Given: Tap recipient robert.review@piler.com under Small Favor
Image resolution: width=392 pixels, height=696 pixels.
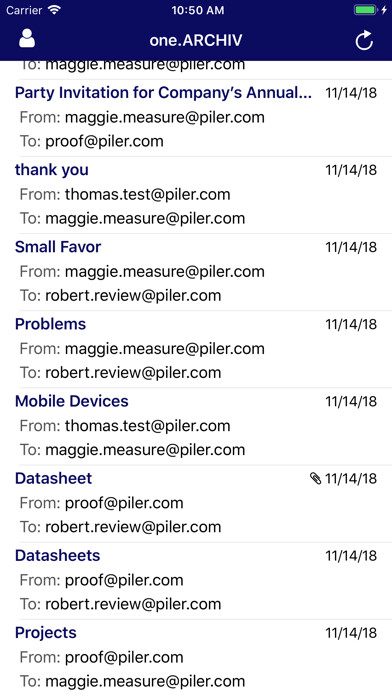Looking at the screenshot, I should click(133, 296).
